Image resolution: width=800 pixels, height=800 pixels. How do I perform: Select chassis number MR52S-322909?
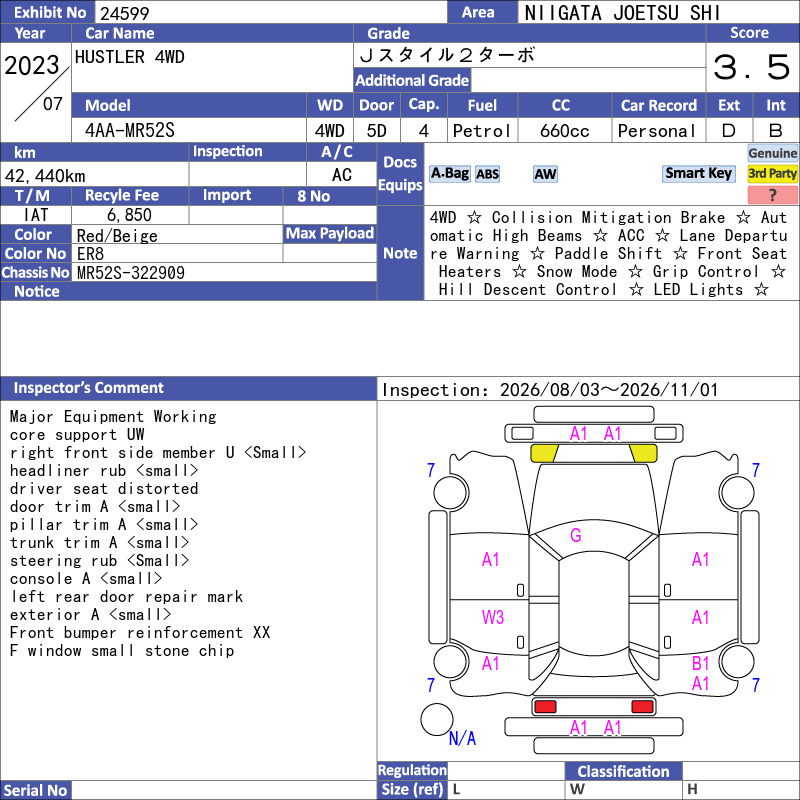pos(131,273)
